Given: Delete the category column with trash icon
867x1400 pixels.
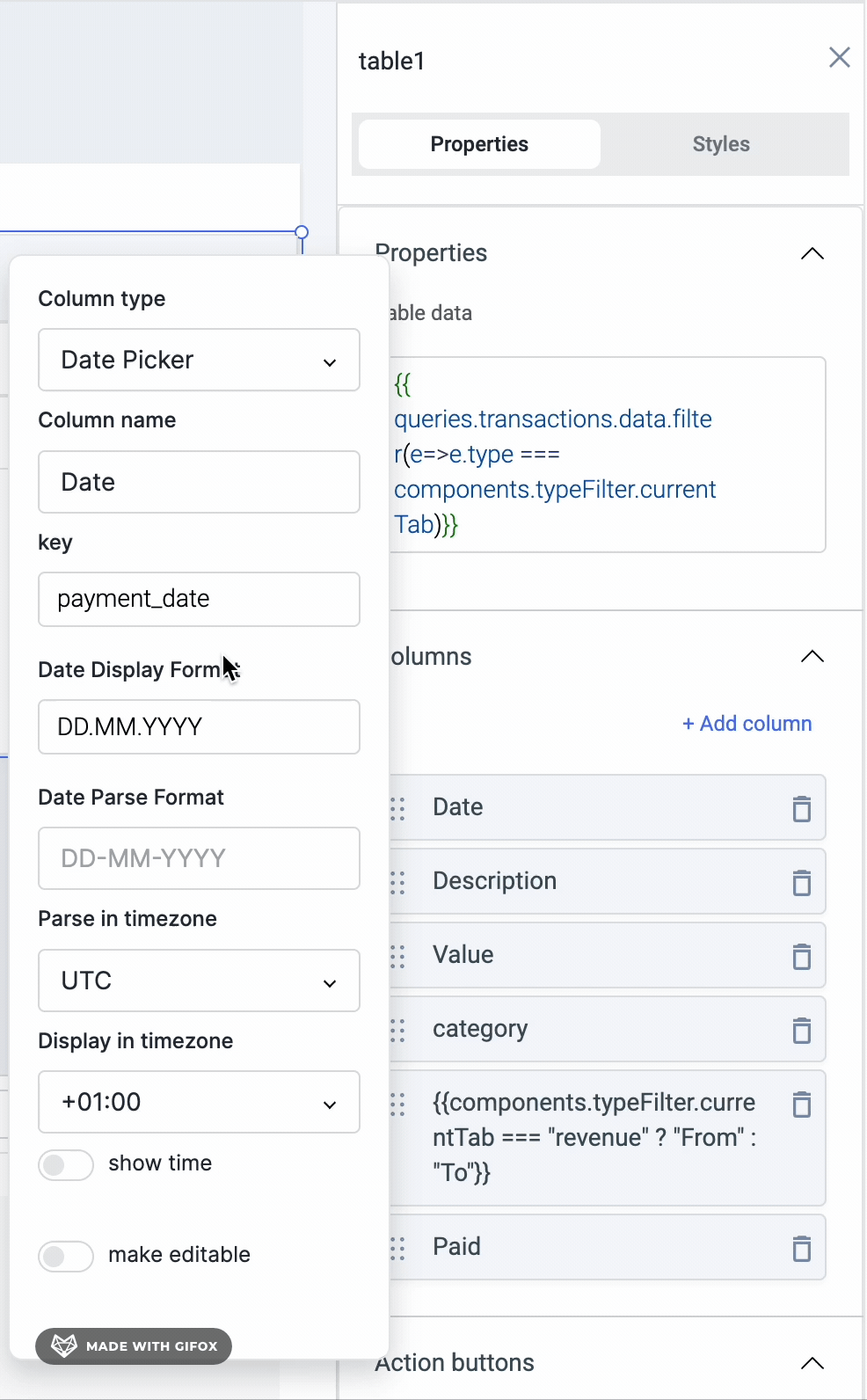Looking at the screenshot, I should [x=801, y=1030].
